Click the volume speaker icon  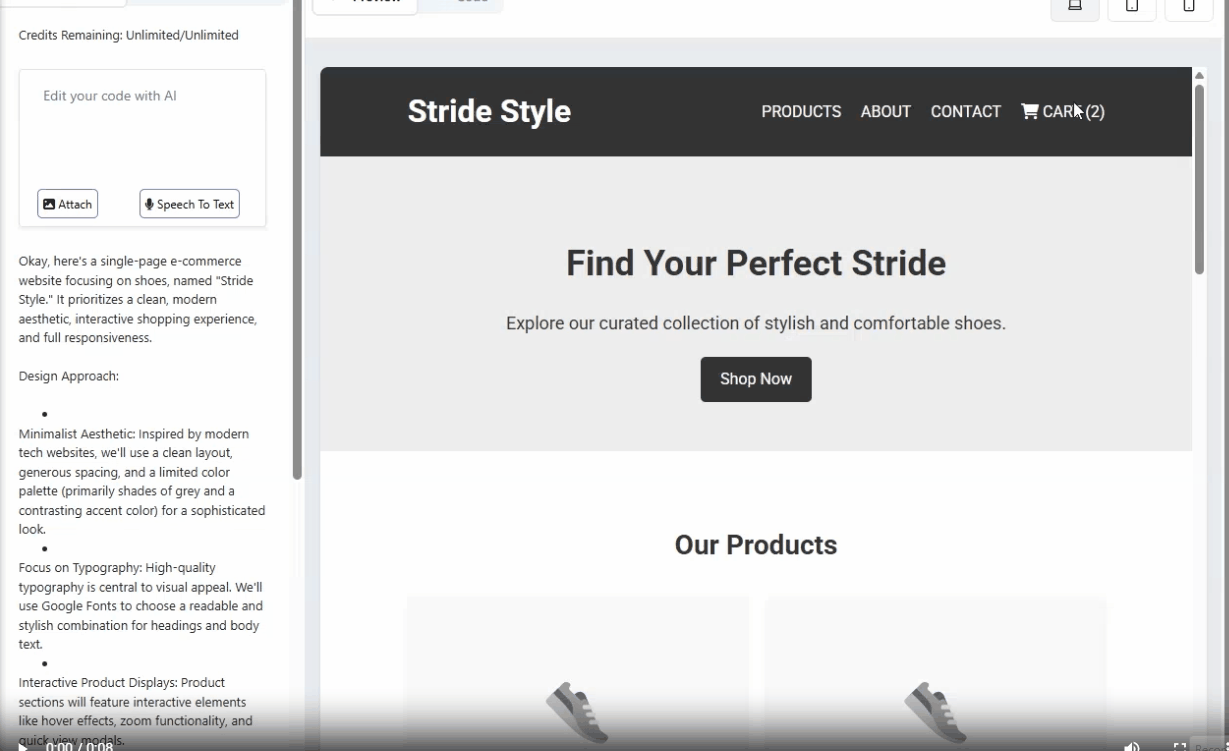(1131, 745)
